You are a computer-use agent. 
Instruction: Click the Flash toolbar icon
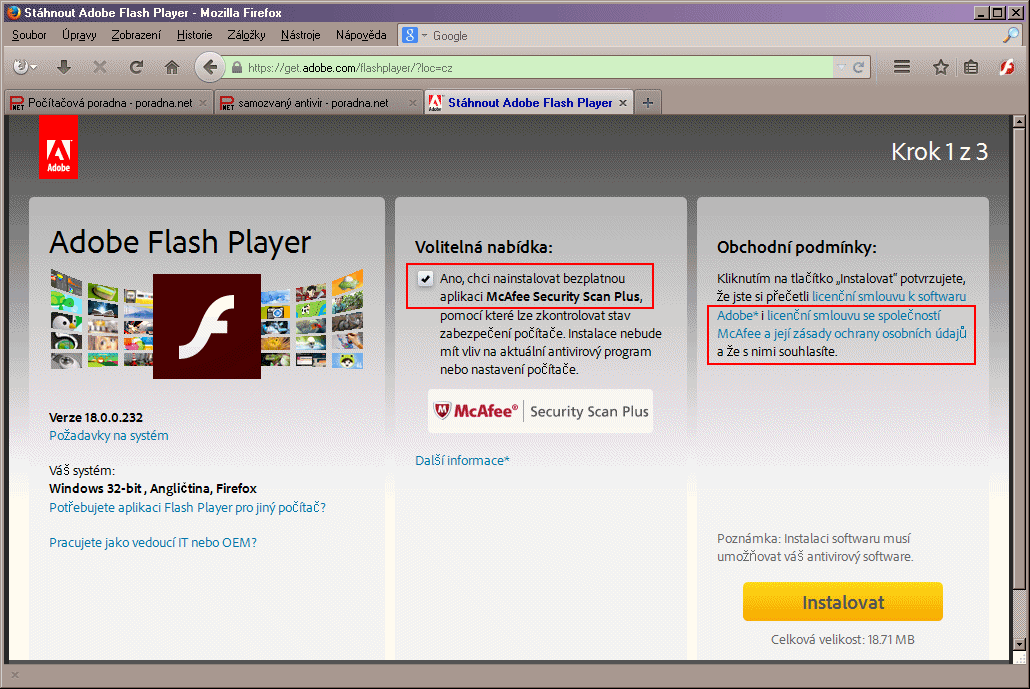(1007, 67)
